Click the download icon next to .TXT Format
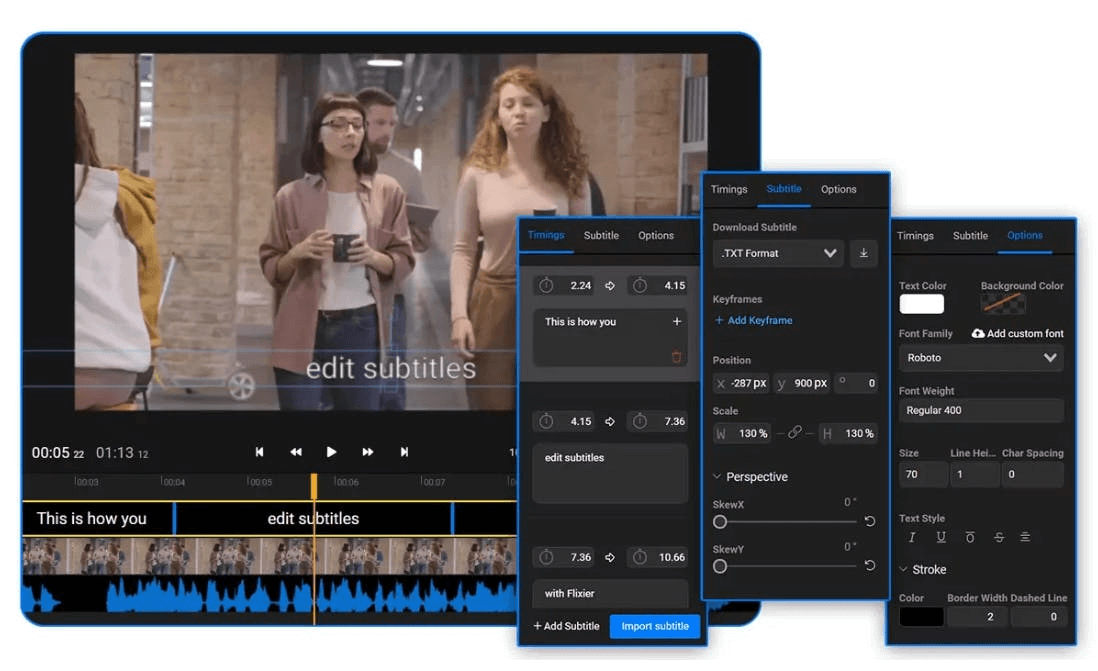The image size is (1098, 671). [x=863, y=253]
